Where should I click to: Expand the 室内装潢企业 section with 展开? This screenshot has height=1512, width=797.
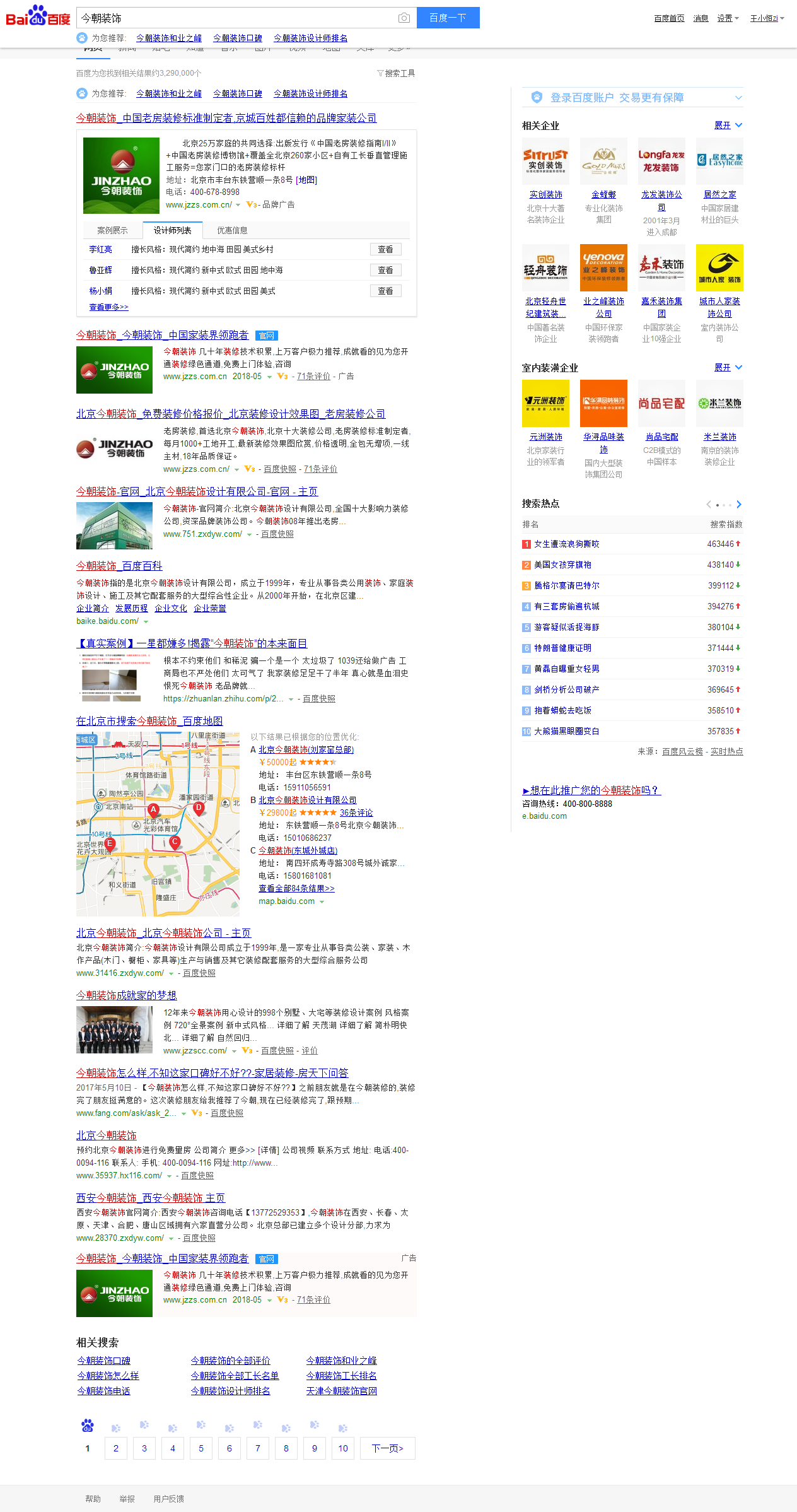coord(728,368)
